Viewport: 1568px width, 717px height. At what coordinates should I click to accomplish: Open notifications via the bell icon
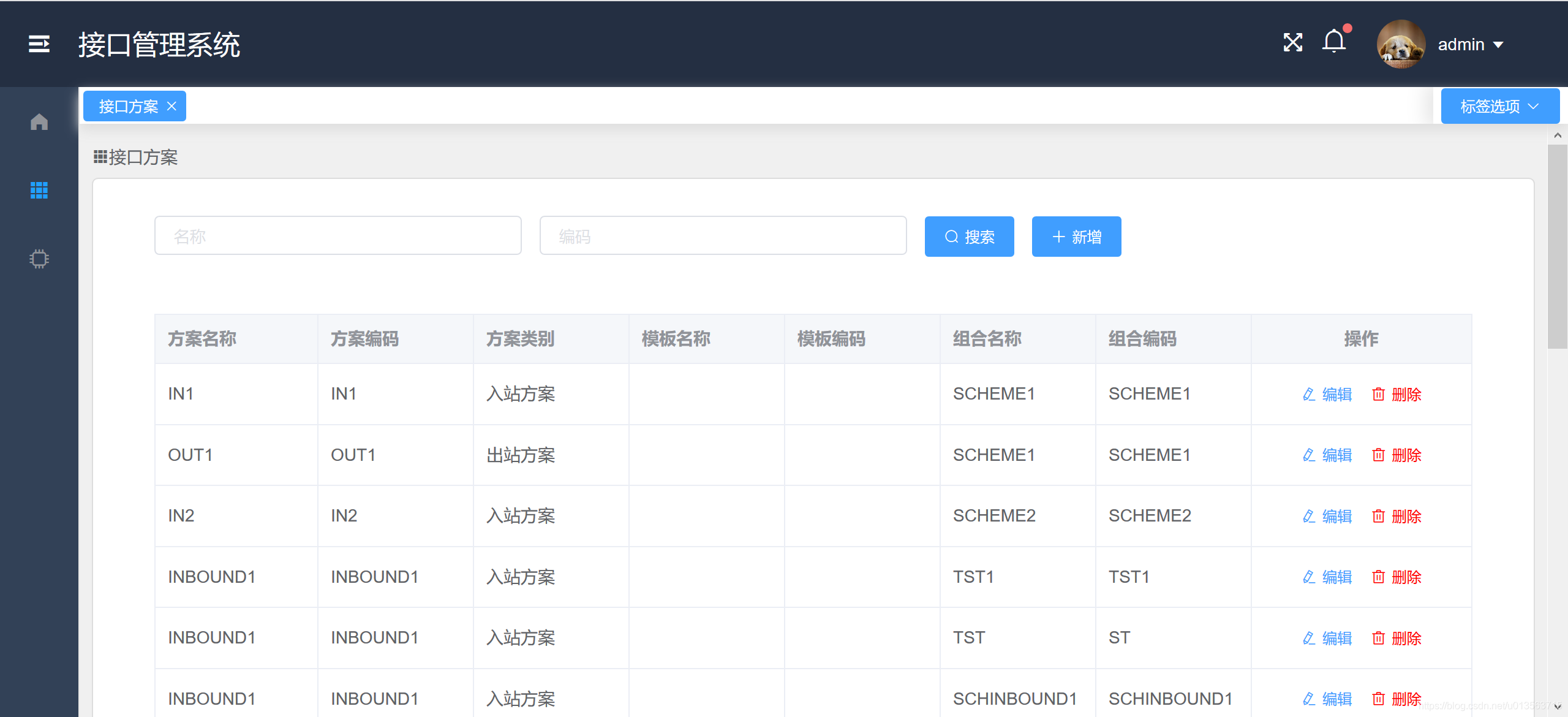pyautogui.click(x=1334, y=43)
